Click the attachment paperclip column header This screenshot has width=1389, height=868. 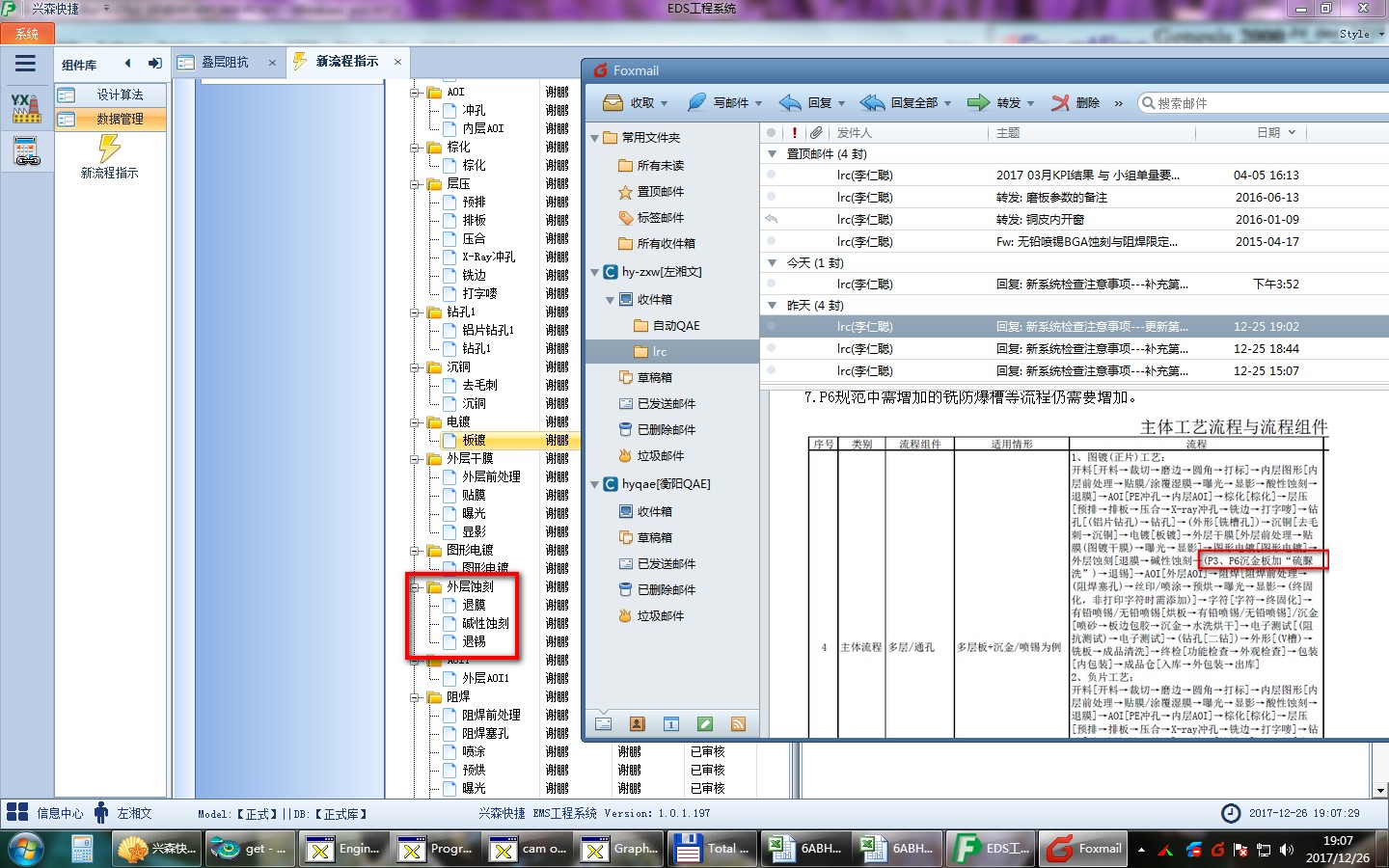816,133
